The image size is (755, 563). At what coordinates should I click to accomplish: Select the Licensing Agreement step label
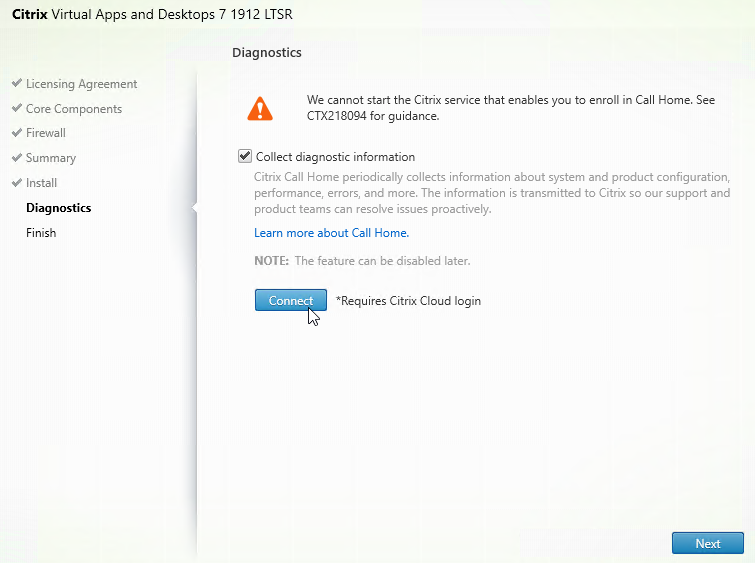tap(82, 84)
